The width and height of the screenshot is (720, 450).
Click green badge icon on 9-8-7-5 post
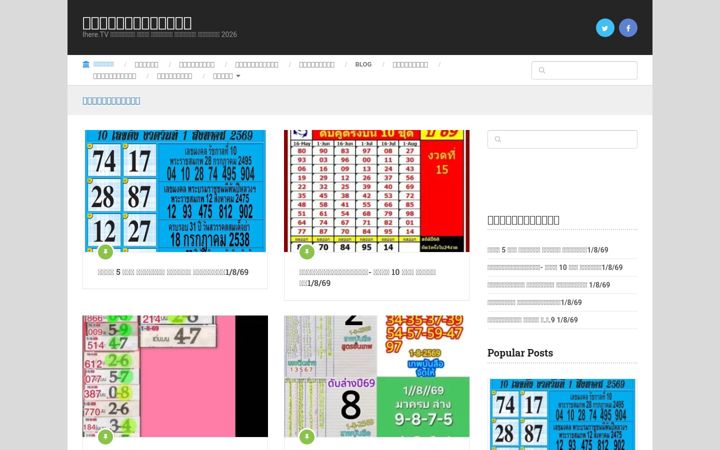point(307,436)
